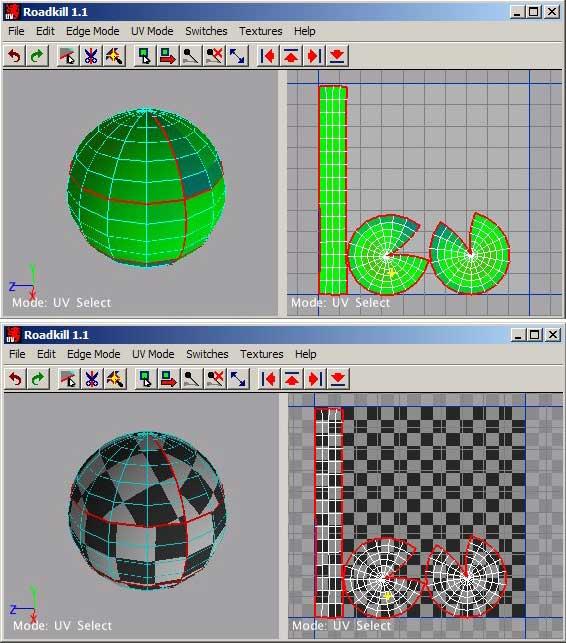Choose the scissors cut tool in checkered-texture window
This screenshot has height=643, width=566.
(x=91, y=379)
